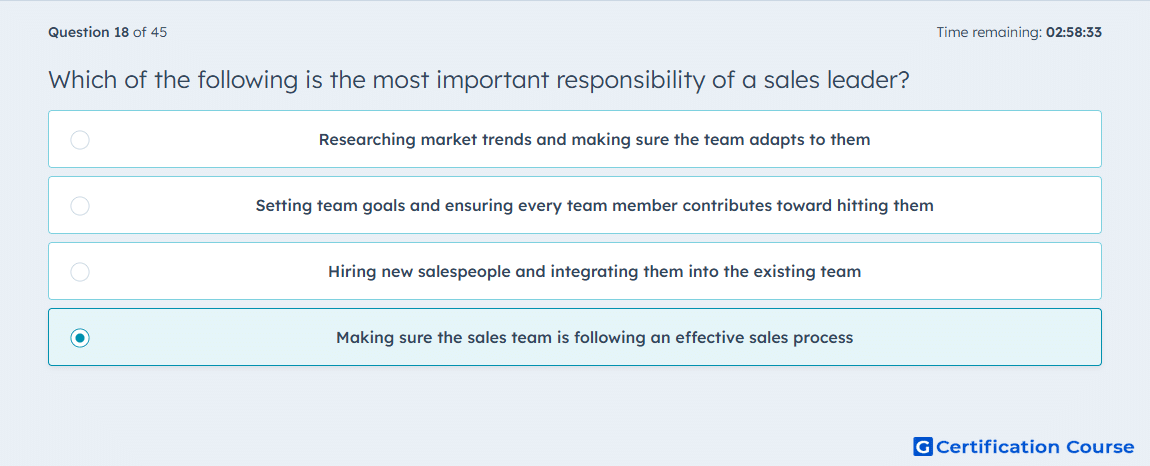The height and width of the screenshot is (466, 1150).
Task: Choose answer text 'Making sure the sales team'
Action: pos(436,338)
